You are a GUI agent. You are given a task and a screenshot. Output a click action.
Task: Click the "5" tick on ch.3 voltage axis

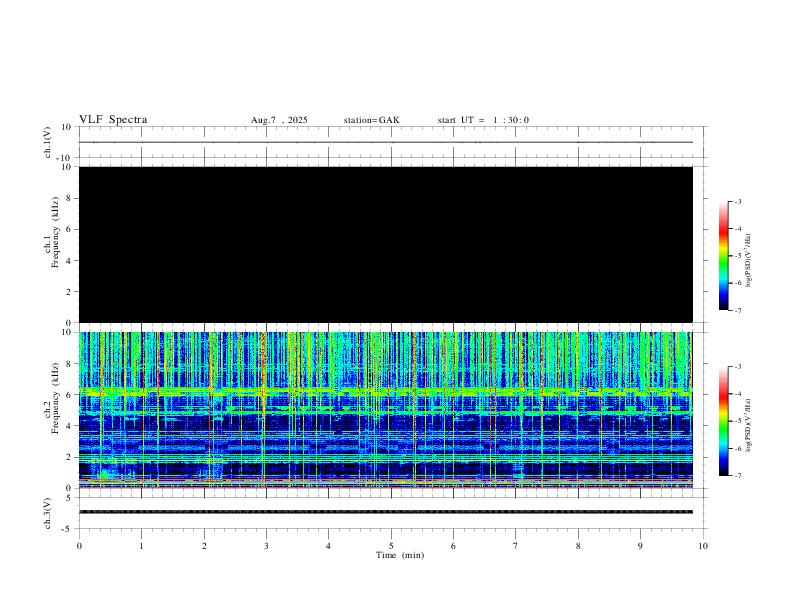pos(70,498)
